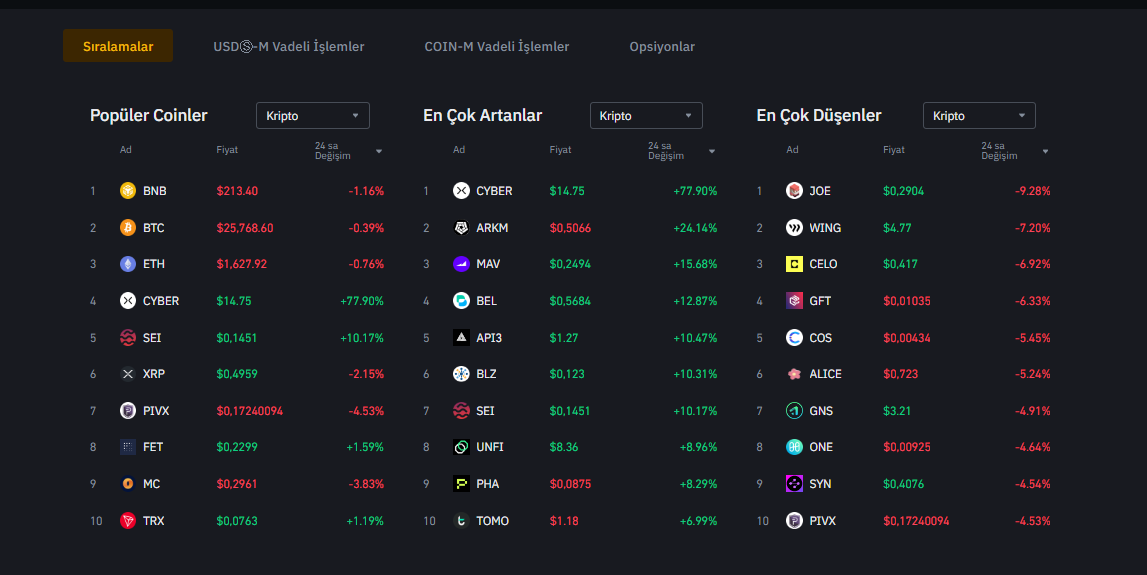Click the GNS coin icon
1147x575 pixels.
coord(794,410)
